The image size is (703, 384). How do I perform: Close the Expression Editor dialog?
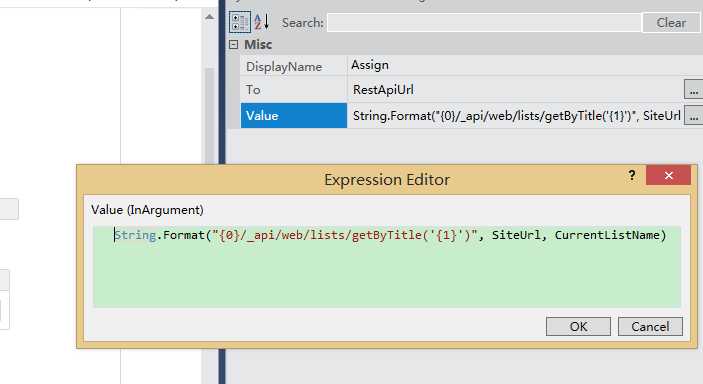[x=668, y=175]
